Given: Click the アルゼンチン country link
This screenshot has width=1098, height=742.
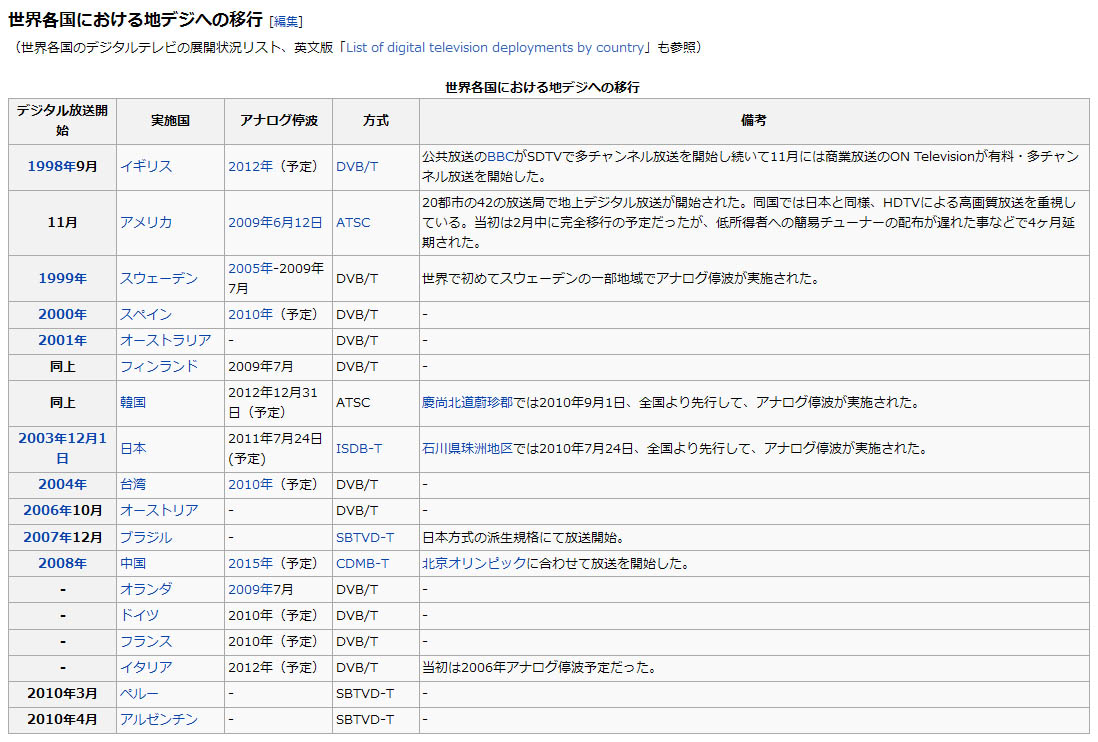Looking at the screenshot, I should [159, 719].
